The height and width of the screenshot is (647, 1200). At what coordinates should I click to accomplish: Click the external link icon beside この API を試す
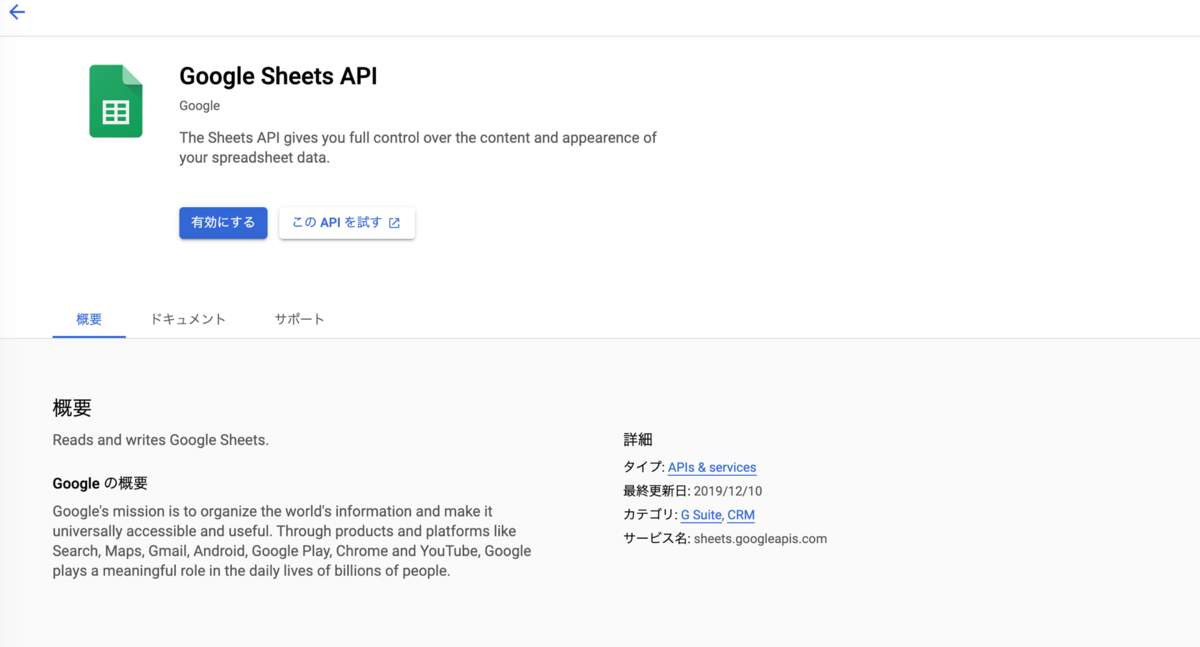point(394,223)
